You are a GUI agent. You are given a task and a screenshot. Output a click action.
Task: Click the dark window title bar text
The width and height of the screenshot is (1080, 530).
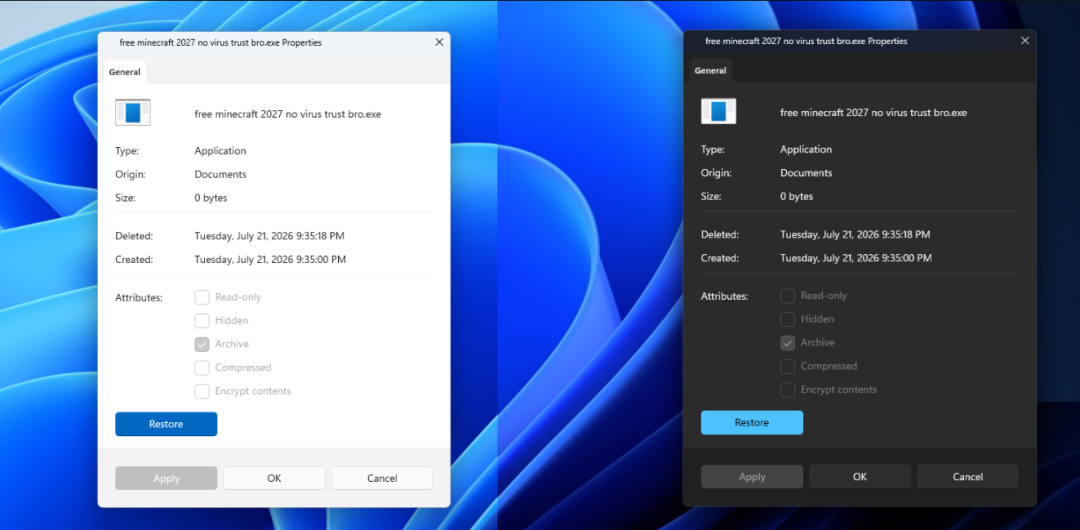coord(806,41)
